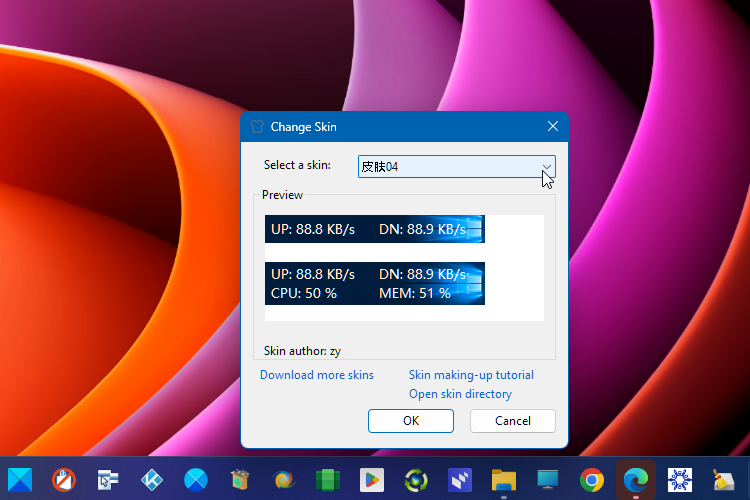Screen dimensions: 750x500
Task: Click the 'Skin author: zy' text
Action: [x=302, y=351]
